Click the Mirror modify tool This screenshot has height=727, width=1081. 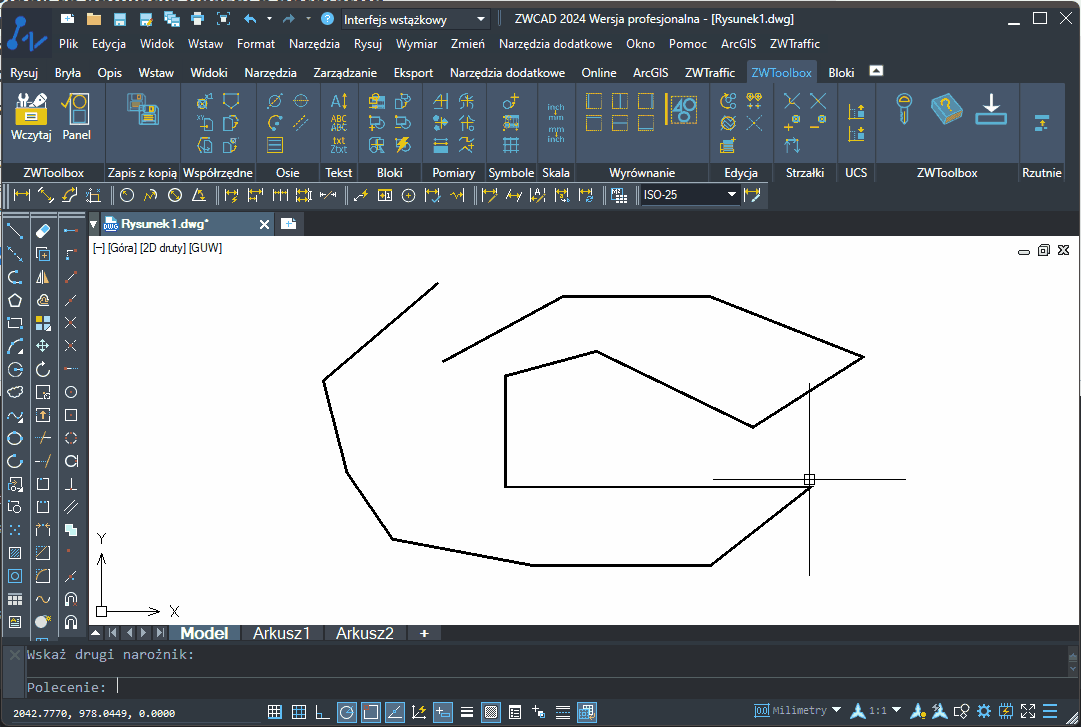point(43,277)
